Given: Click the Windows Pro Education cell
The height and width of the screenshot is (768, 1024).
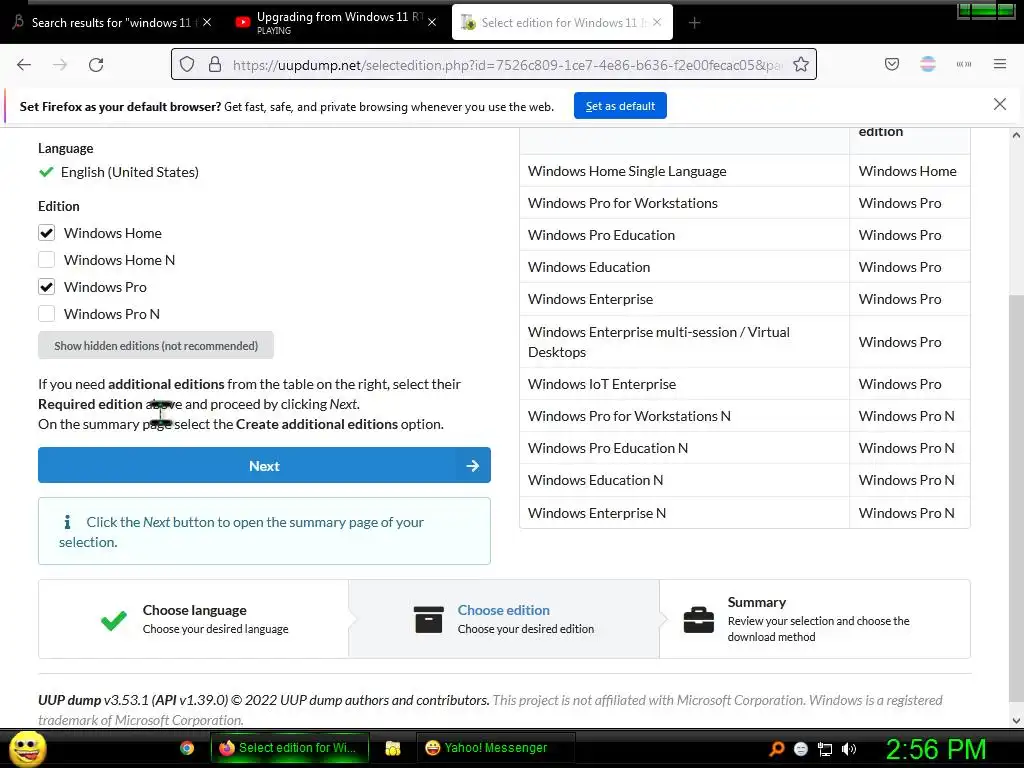Looking at the screenshot, I should pos(684,235).
